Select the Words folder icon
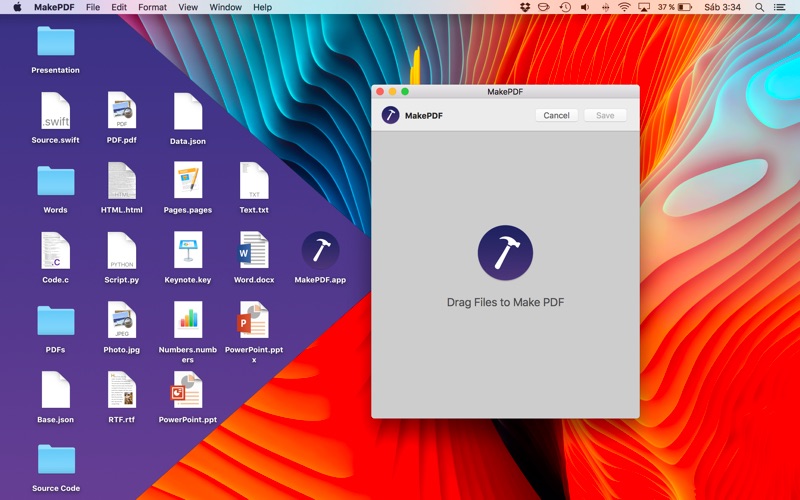 pos(56,181)
